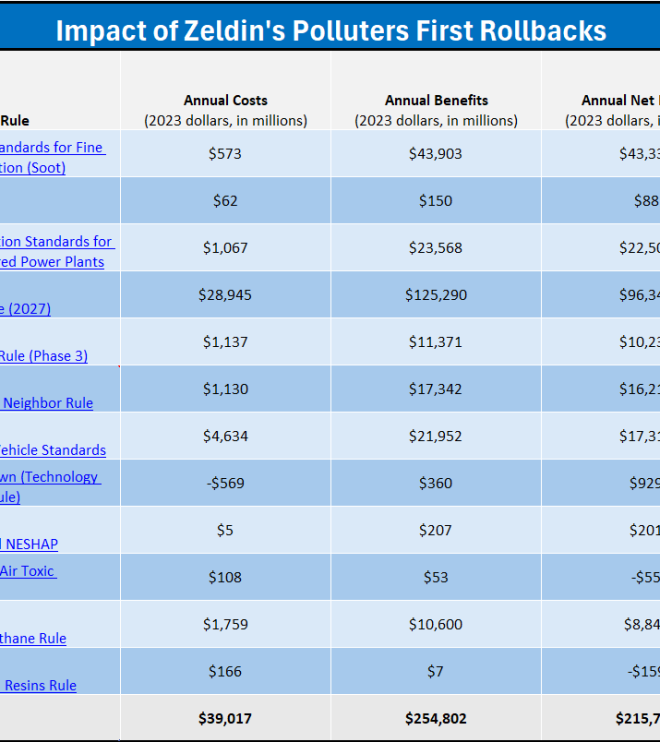Open the Fine particle Soot standards link

pos(52,158)
